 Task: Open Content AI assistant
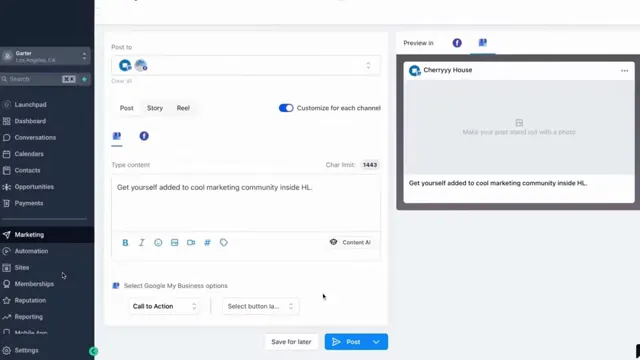click(x=350, y=242)
